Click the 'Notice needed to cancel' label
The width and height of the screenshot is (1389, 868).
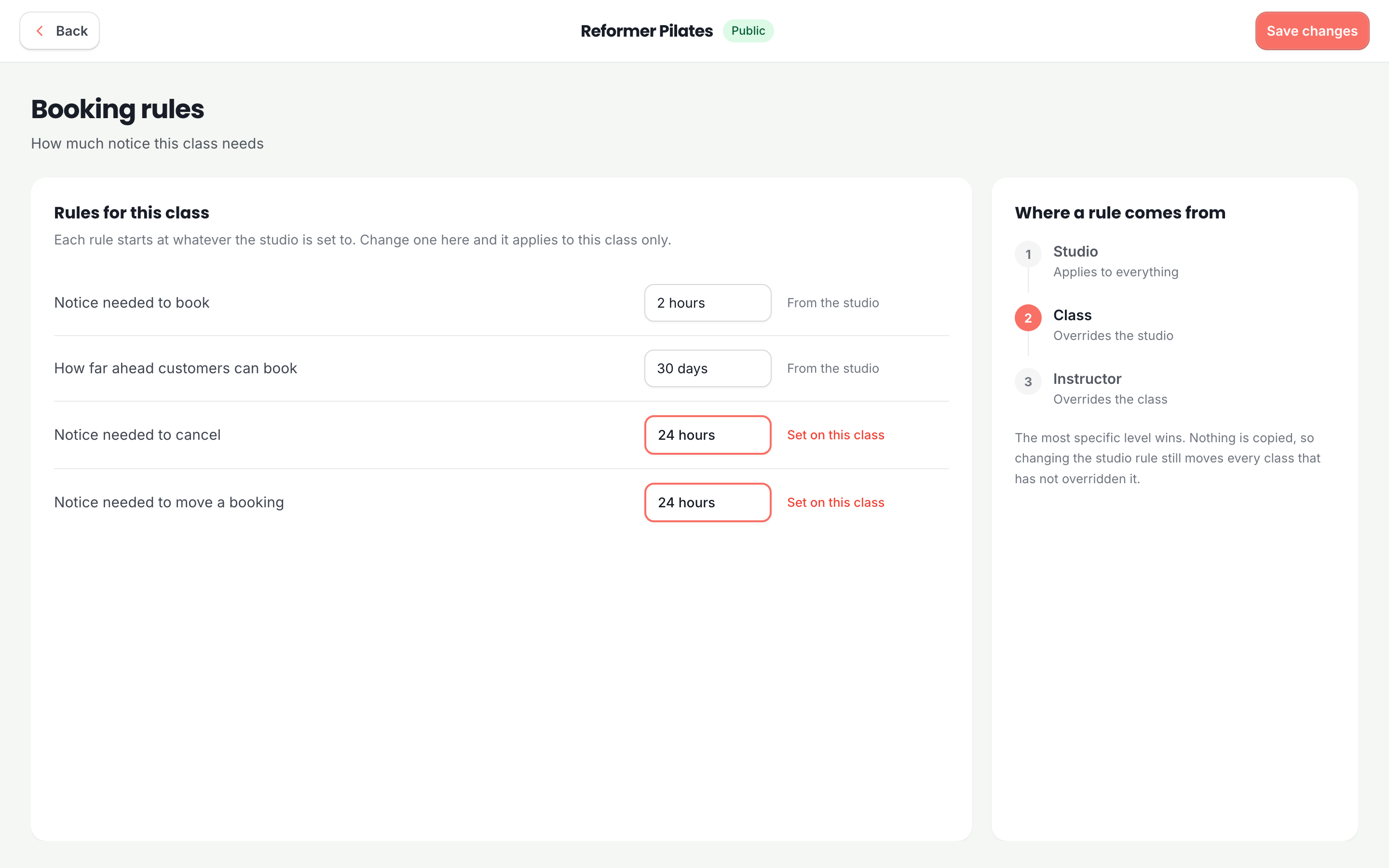coord(137,434)
